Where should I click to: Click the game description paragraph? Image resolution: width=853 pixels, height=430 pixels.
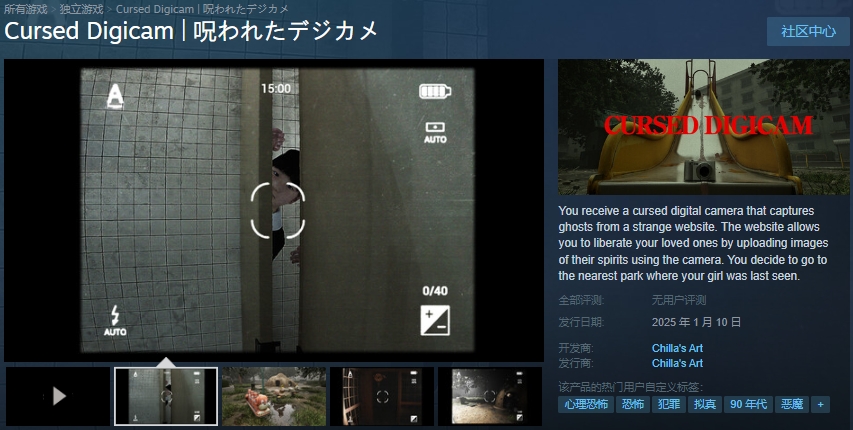coord(693,243)
